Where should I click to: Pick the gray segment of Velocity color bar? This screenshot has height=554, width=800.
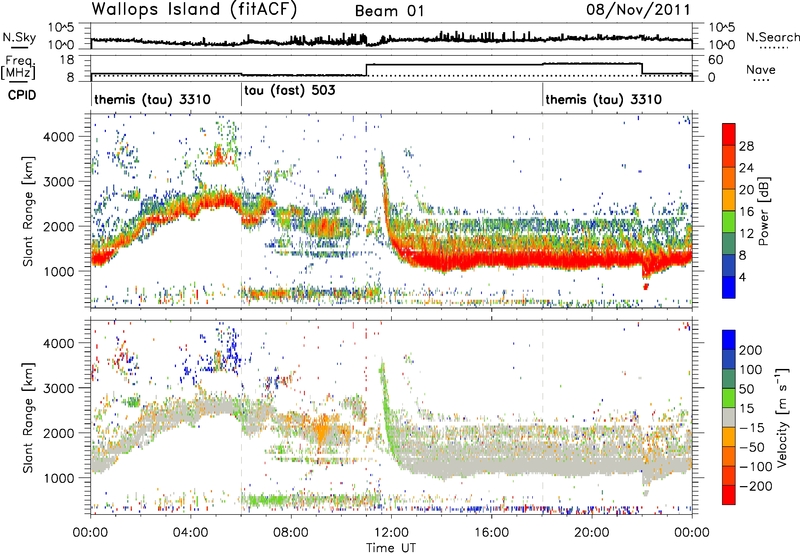coord(729,418)
